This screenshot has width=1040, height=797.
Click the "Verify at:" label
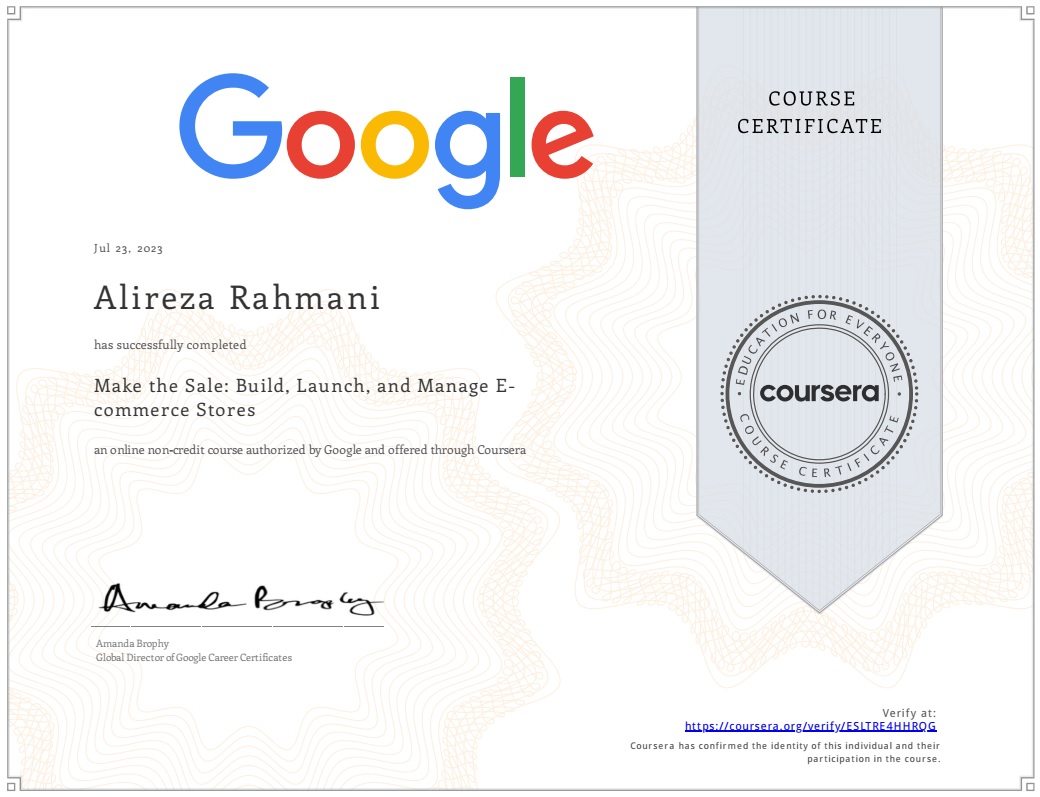click(x=909, y=713)
